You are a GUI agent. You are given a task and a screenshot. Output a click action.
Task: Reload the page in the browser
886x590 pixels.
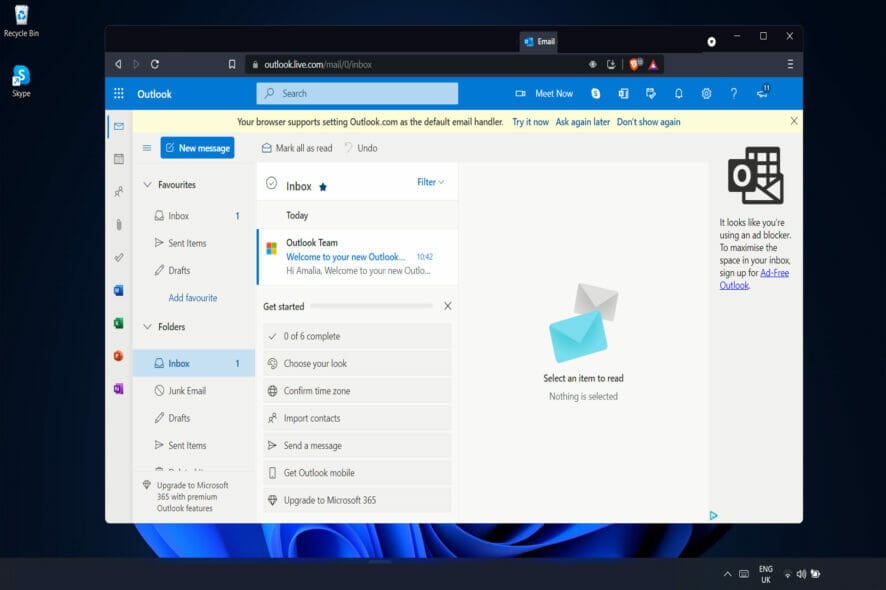point(155,64)
